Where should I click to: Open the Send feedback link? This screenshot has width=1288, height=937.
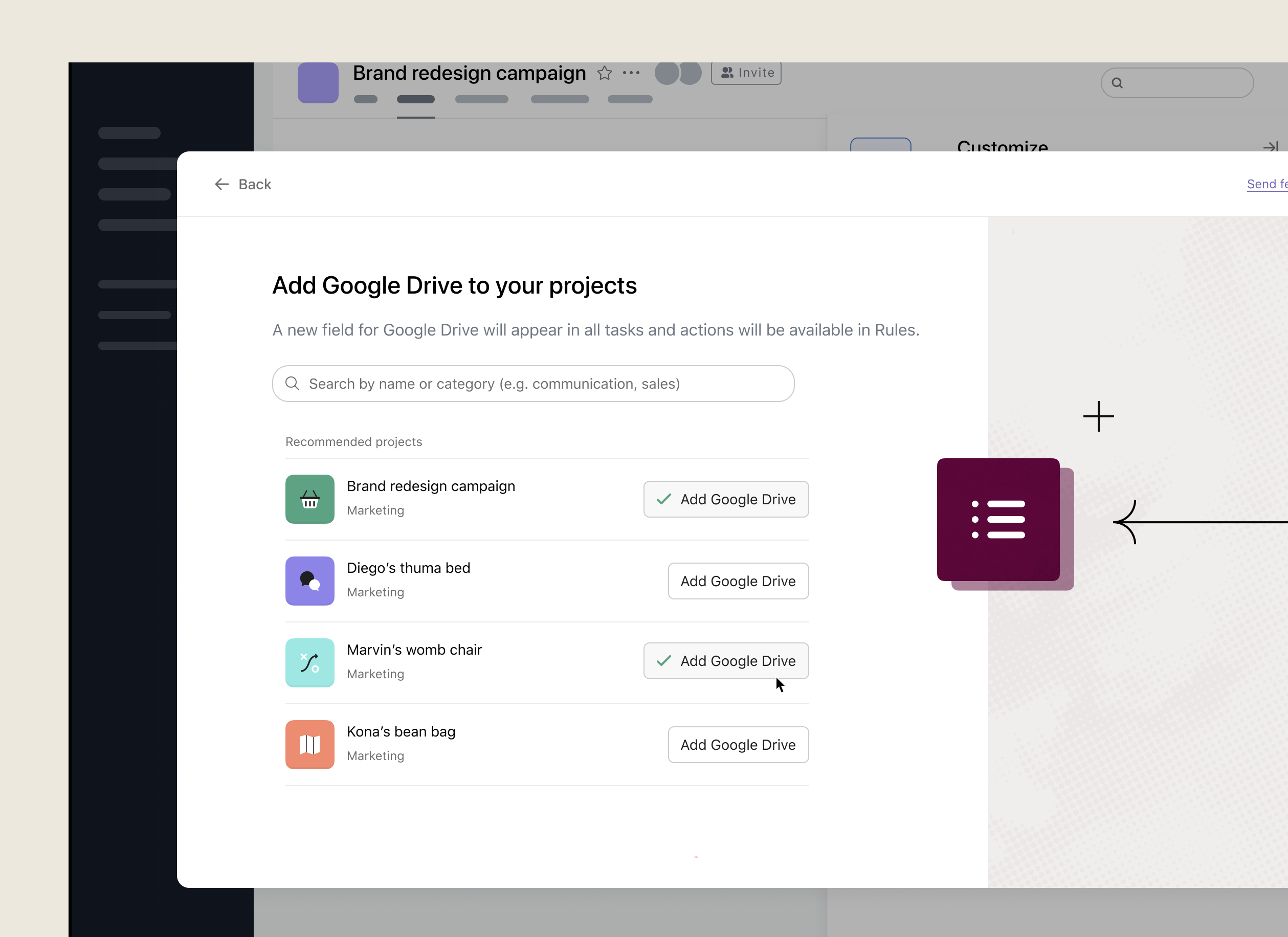1267,184
